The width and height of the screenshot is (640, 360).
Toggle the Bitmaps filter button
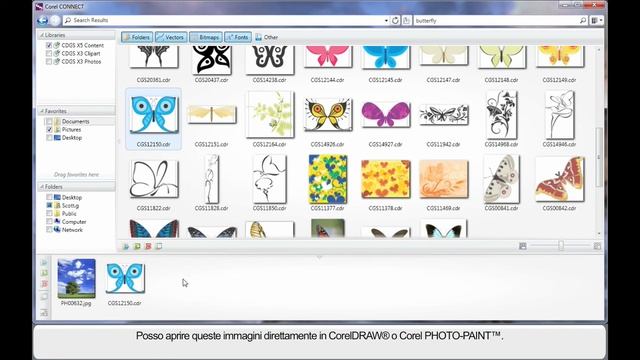click(206, 37)
